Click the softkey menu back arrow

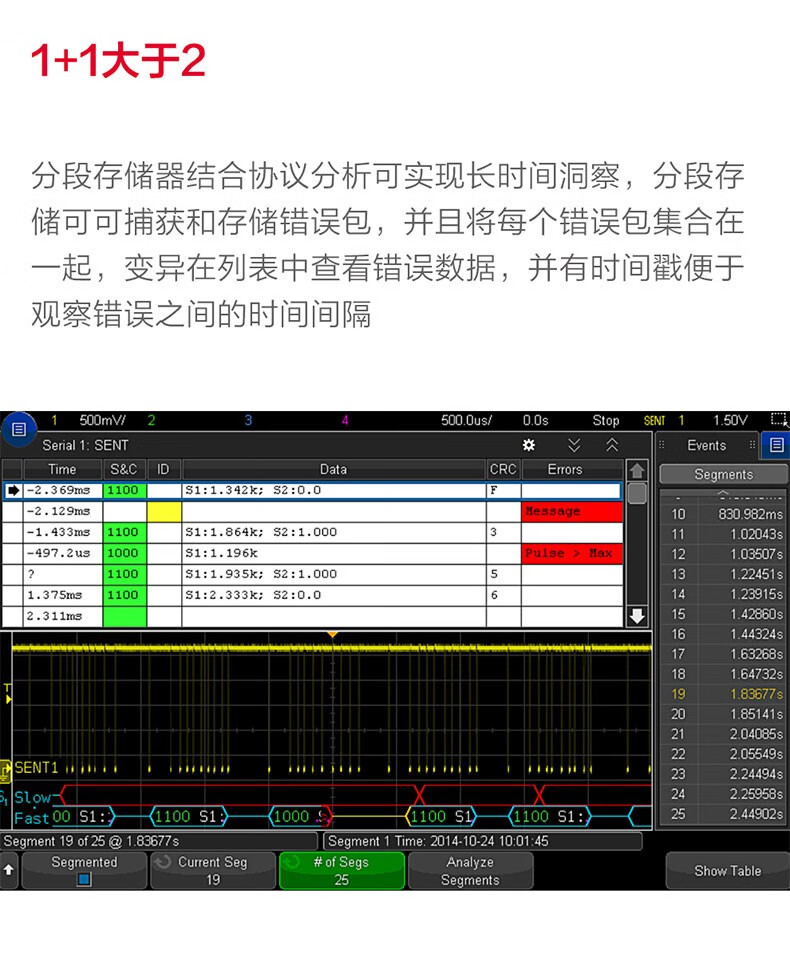click(x=9, y=870)
